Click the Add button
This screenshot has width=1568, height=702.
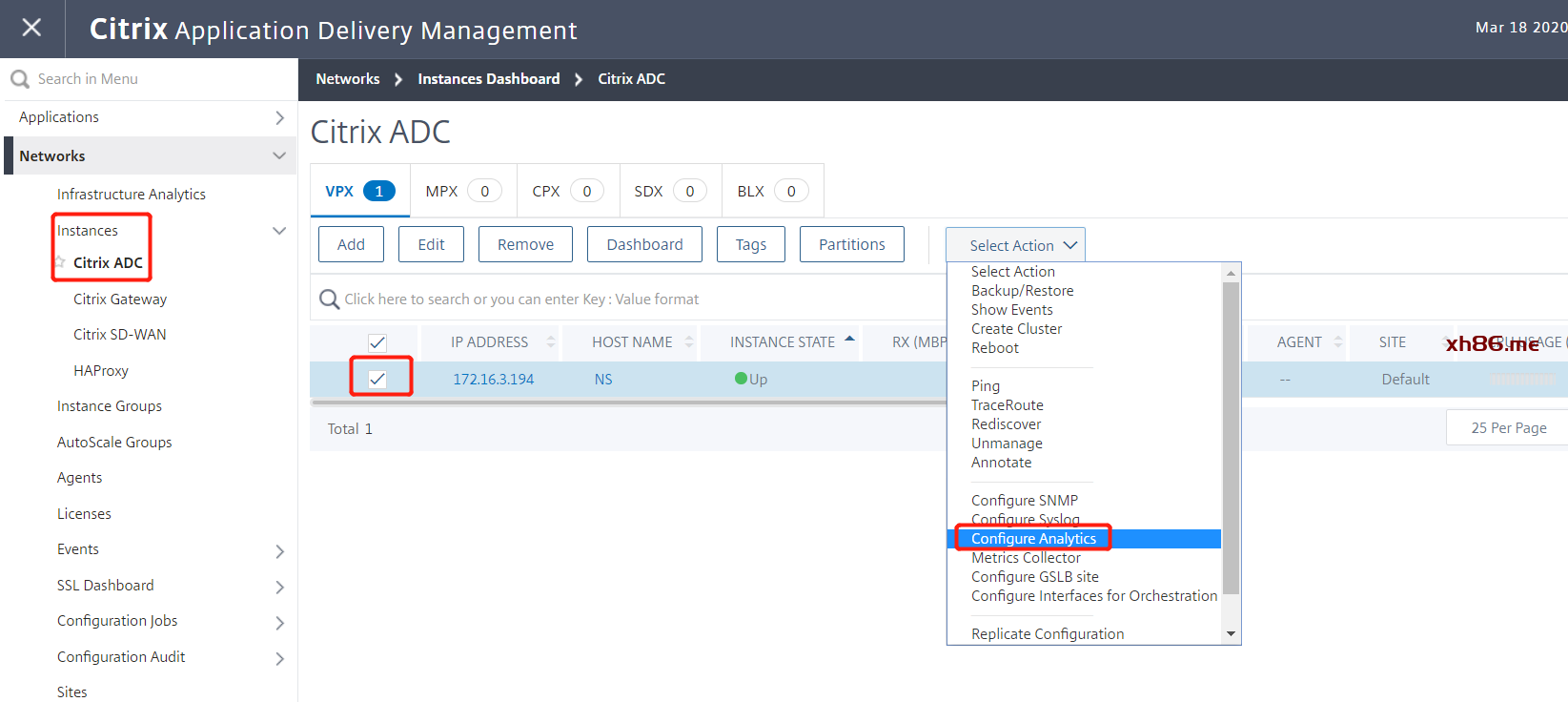(x=351, y=244)
